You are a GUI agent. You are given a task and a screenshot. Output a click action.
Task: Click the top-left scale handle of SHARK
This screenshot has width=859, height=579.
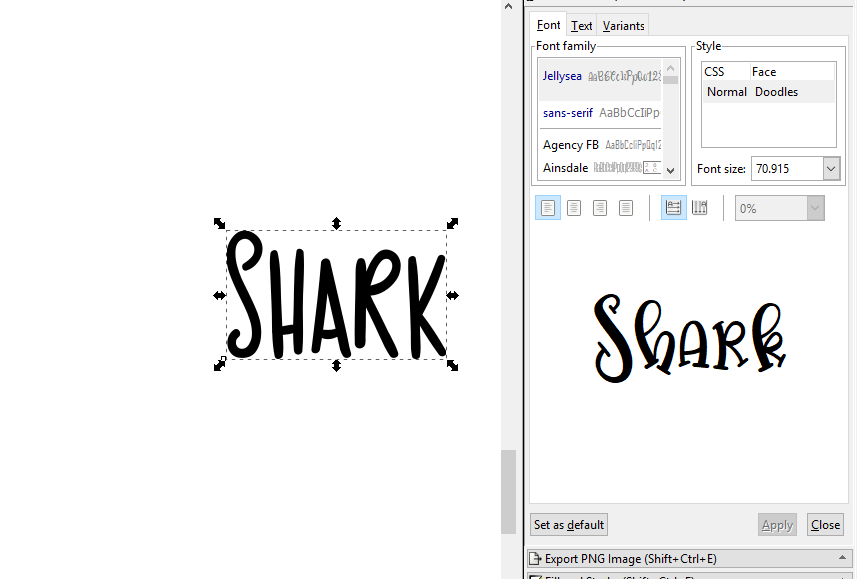click(x=220, y=224)
